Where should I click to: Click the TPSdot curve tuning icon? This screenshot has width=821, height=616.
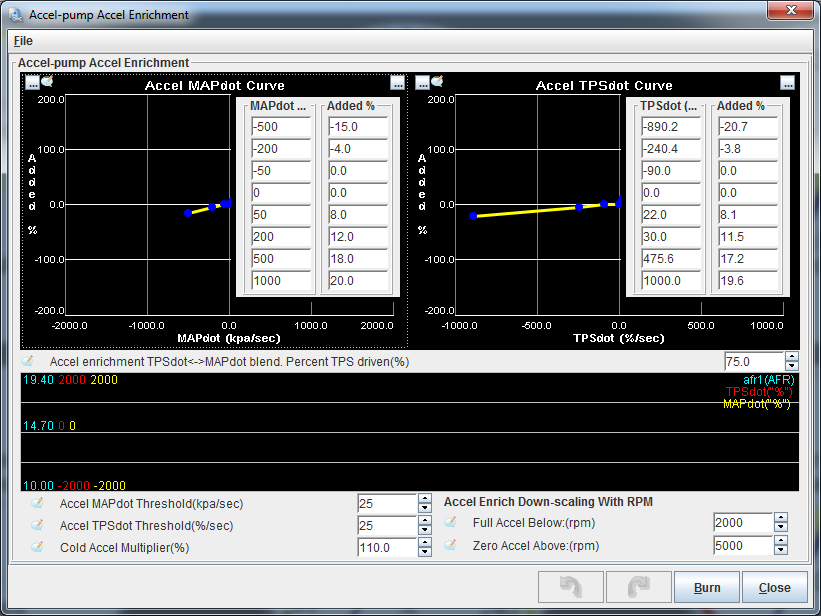(x=436, y=82)
